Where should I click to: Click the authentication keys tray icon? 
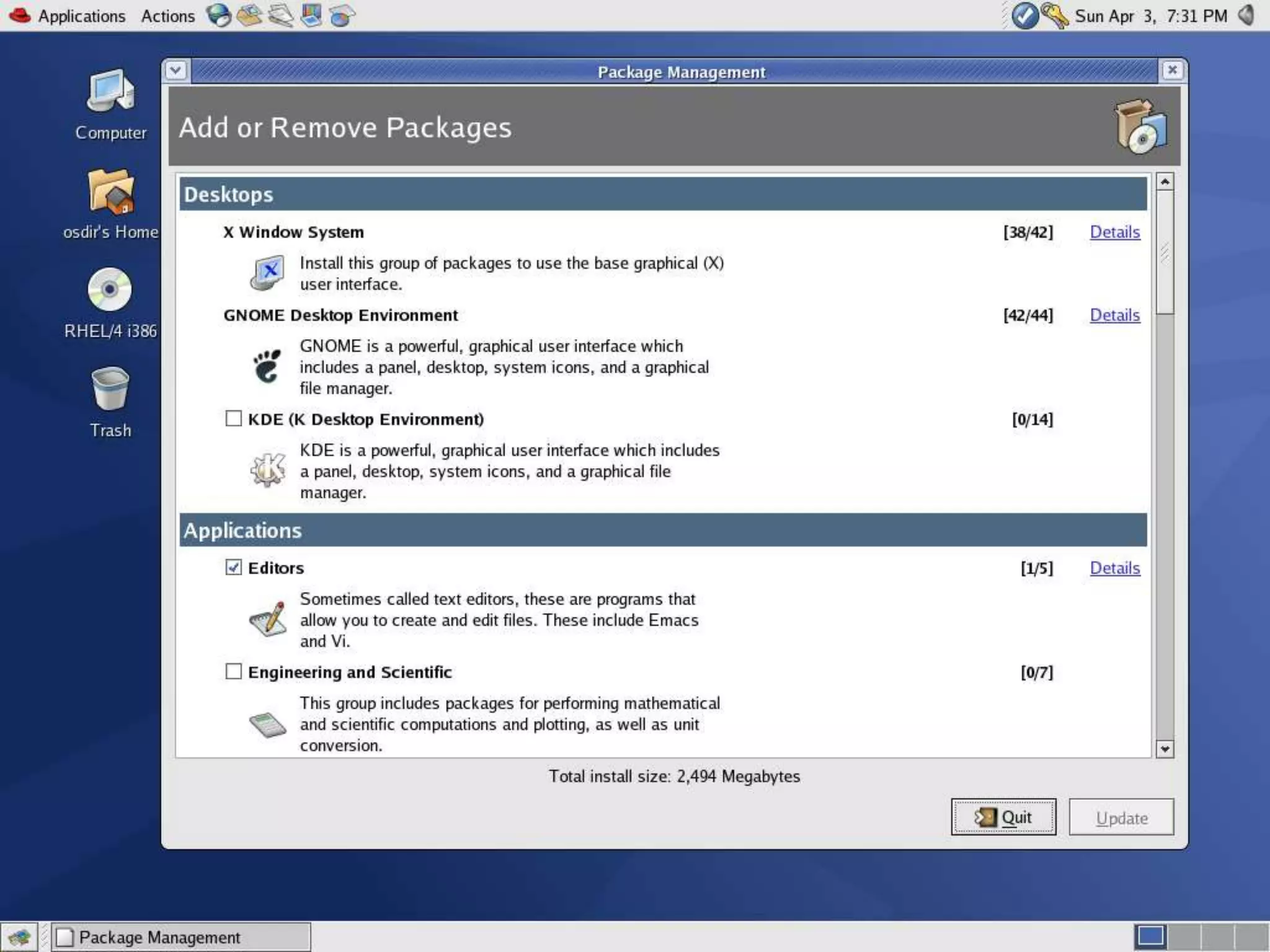coord(1054,15)
